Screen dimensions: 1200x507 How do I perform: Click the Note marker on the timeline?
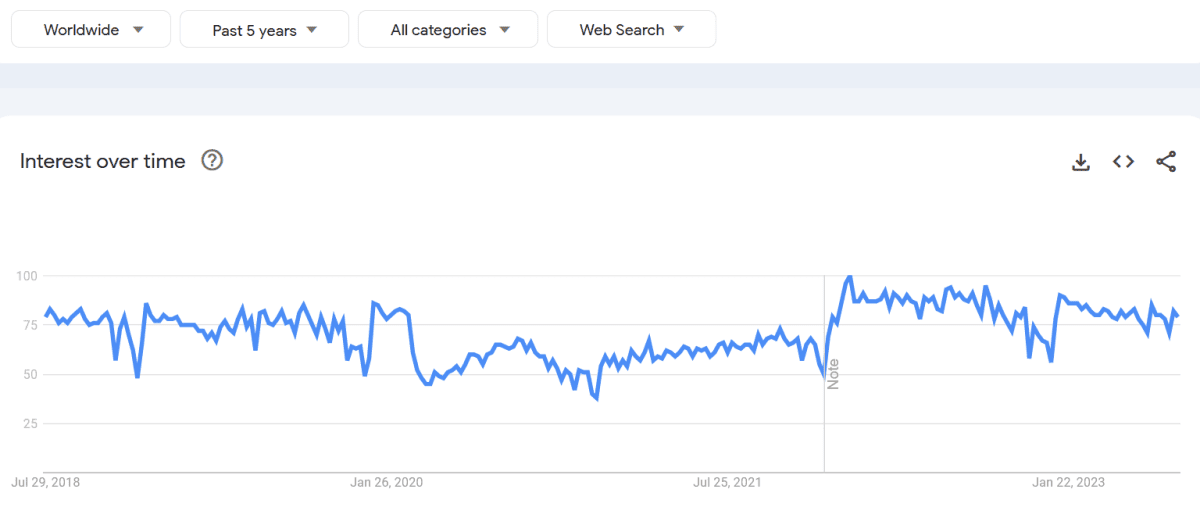[x=833, y=373]
